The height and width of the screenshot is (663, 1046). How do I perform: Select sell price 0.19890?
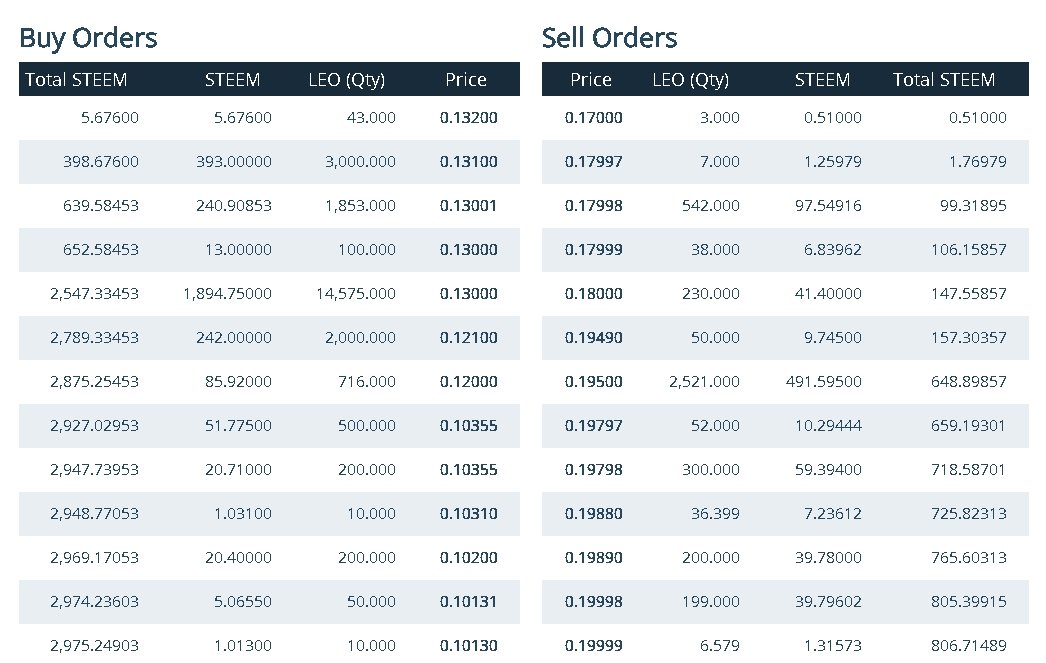(594, 558)
